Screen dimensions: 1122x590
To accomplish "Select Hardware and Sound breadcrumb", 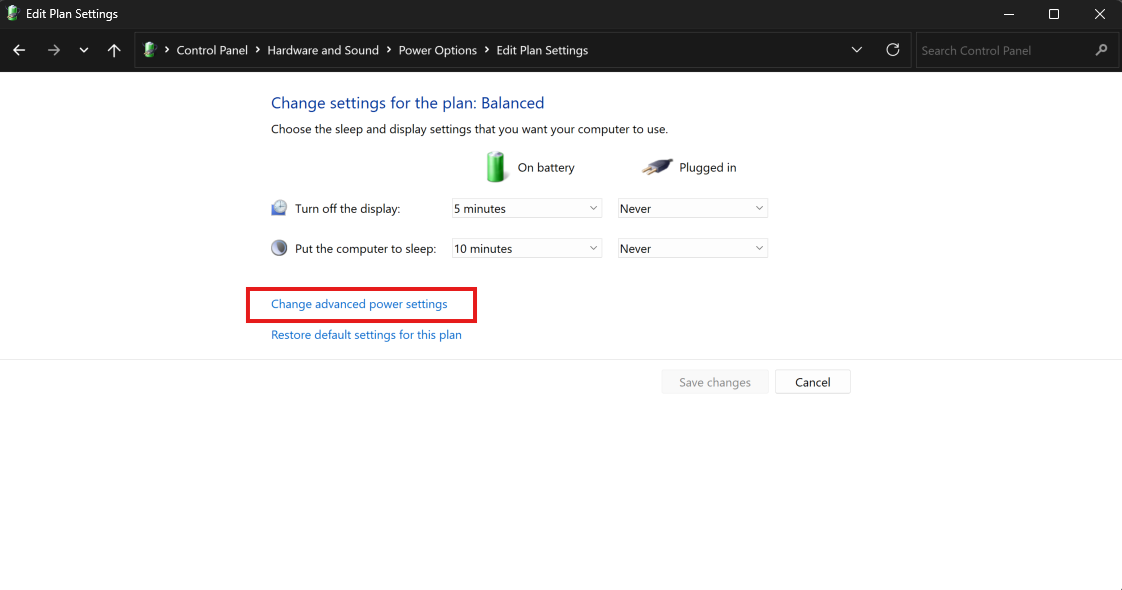I will (323, 50).
